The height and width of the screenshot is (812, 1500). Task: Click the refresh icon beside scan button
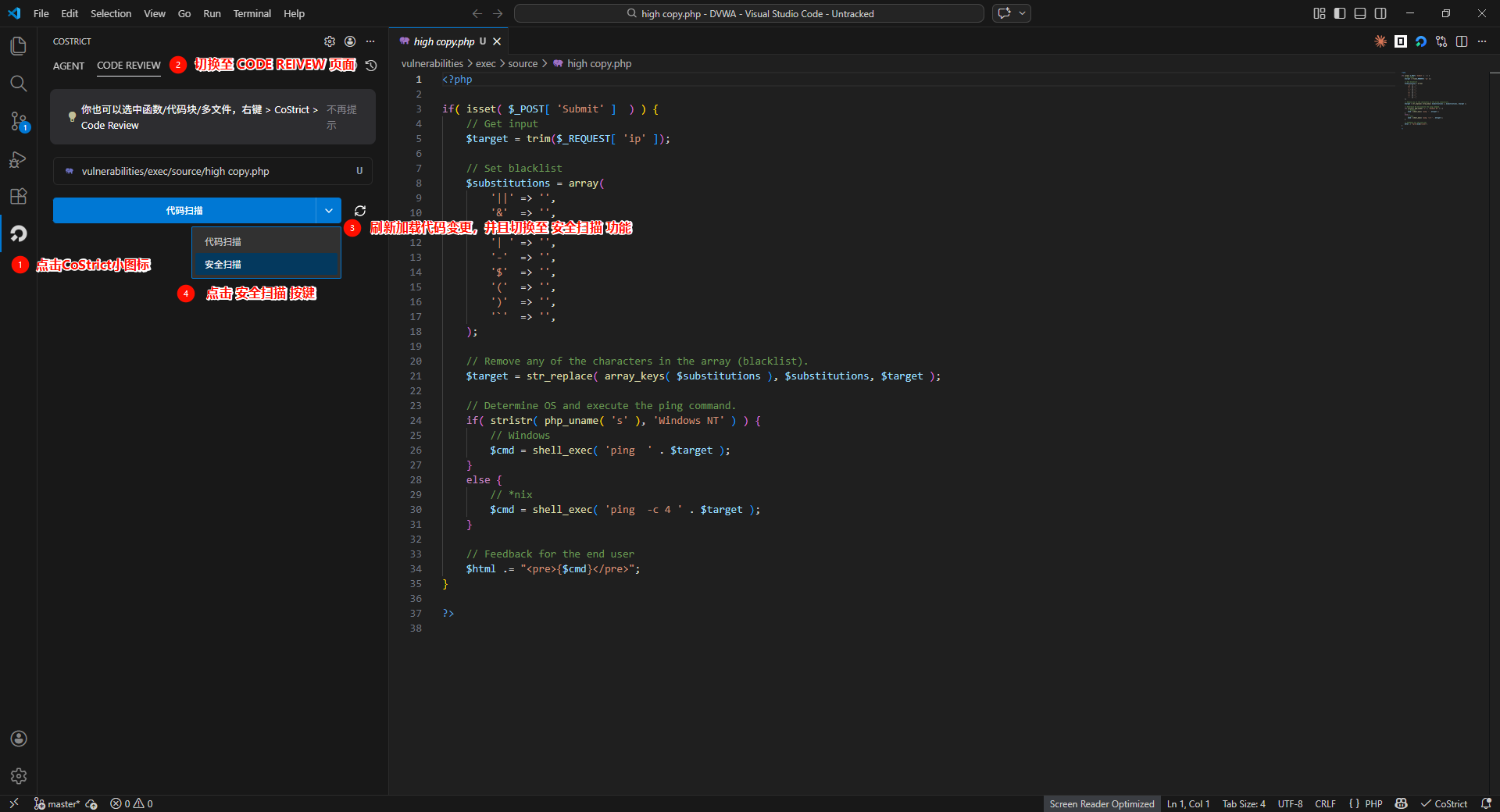pos(360,211)
